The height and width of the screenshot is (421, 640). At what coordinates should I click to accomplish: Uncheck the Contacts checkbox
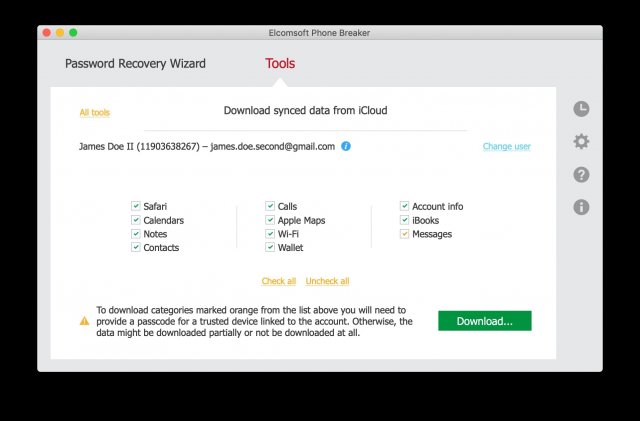tap(136, 247)
